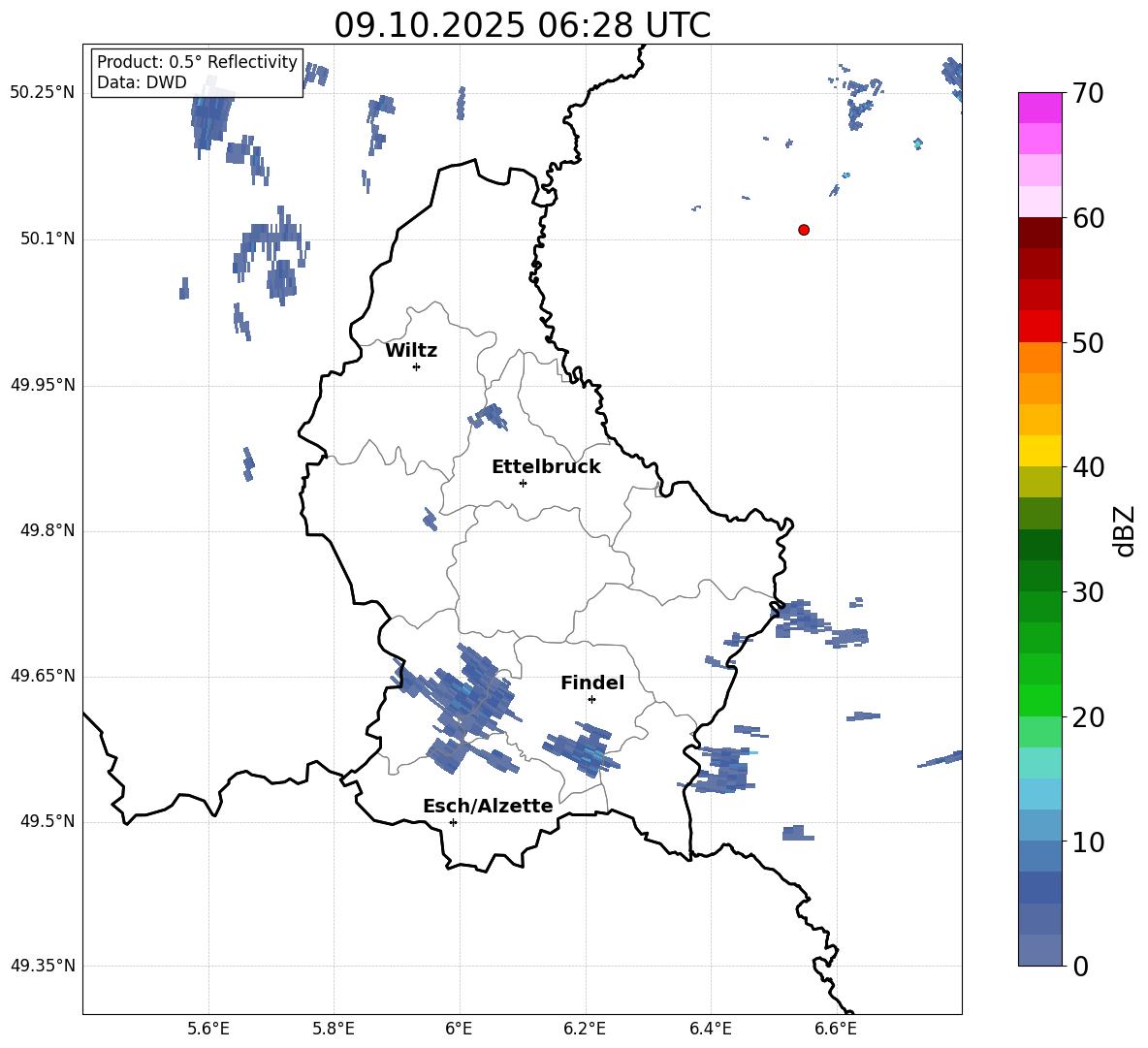
Task: Click the 5.8°E longitude label
Action: (334, 1029)
